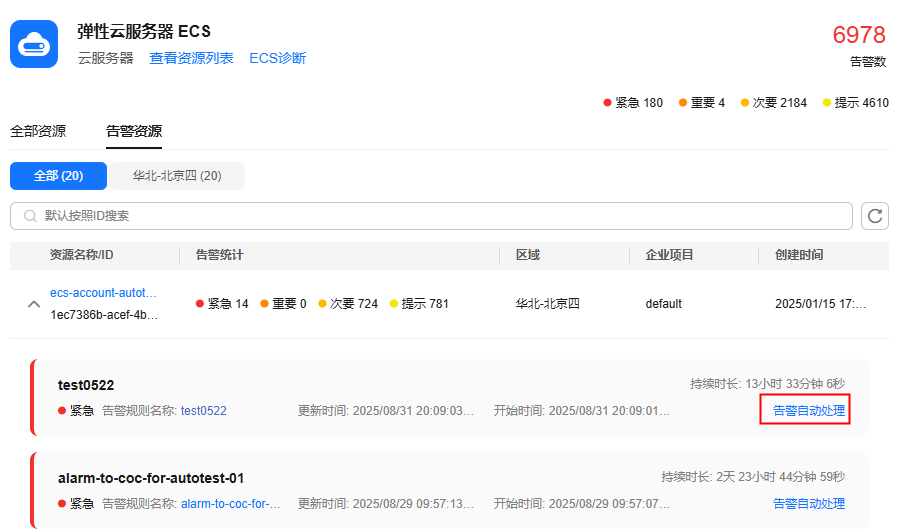Click start time 2025/08/31 20:09:01
898x532 pixels.
pos(582,411)
